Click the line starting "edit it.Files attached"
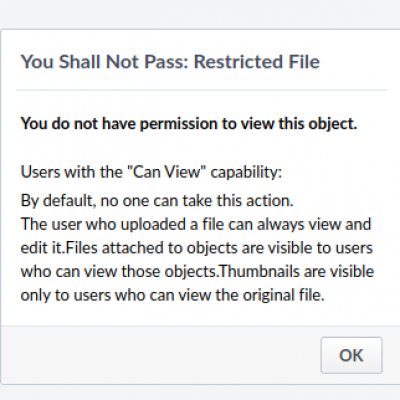Viewport: 400px width, 400px height. click(x=197, y=248)
